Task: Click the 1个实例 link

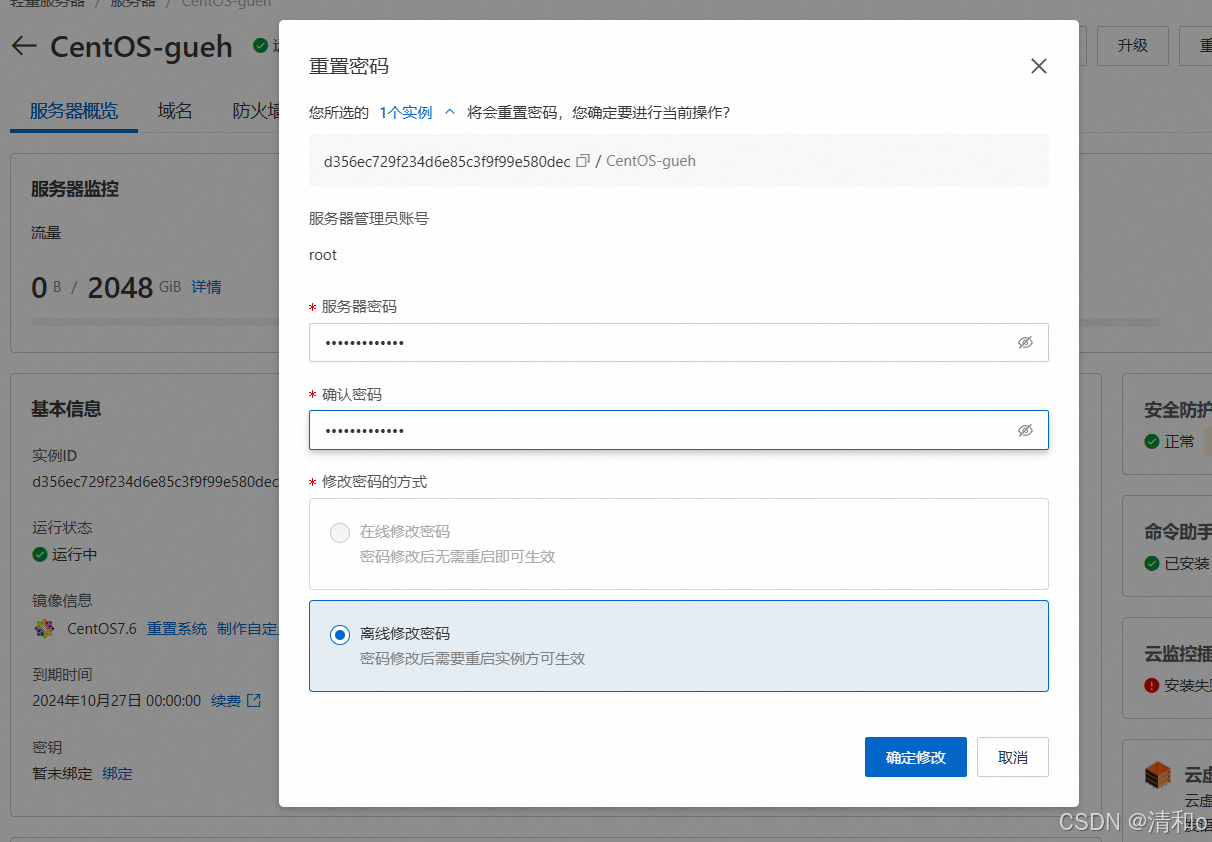Action: click(406, 112)
